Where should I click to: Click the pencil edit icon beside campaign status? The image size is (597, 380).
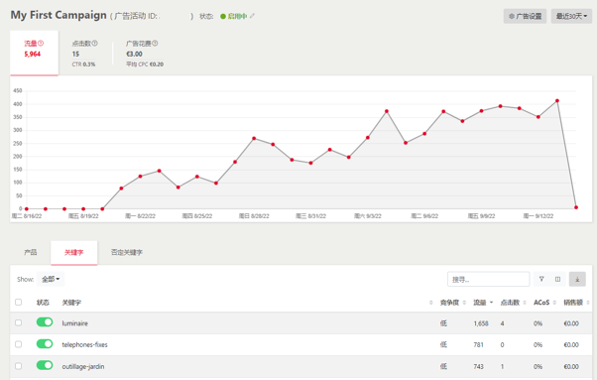point(252,16)
